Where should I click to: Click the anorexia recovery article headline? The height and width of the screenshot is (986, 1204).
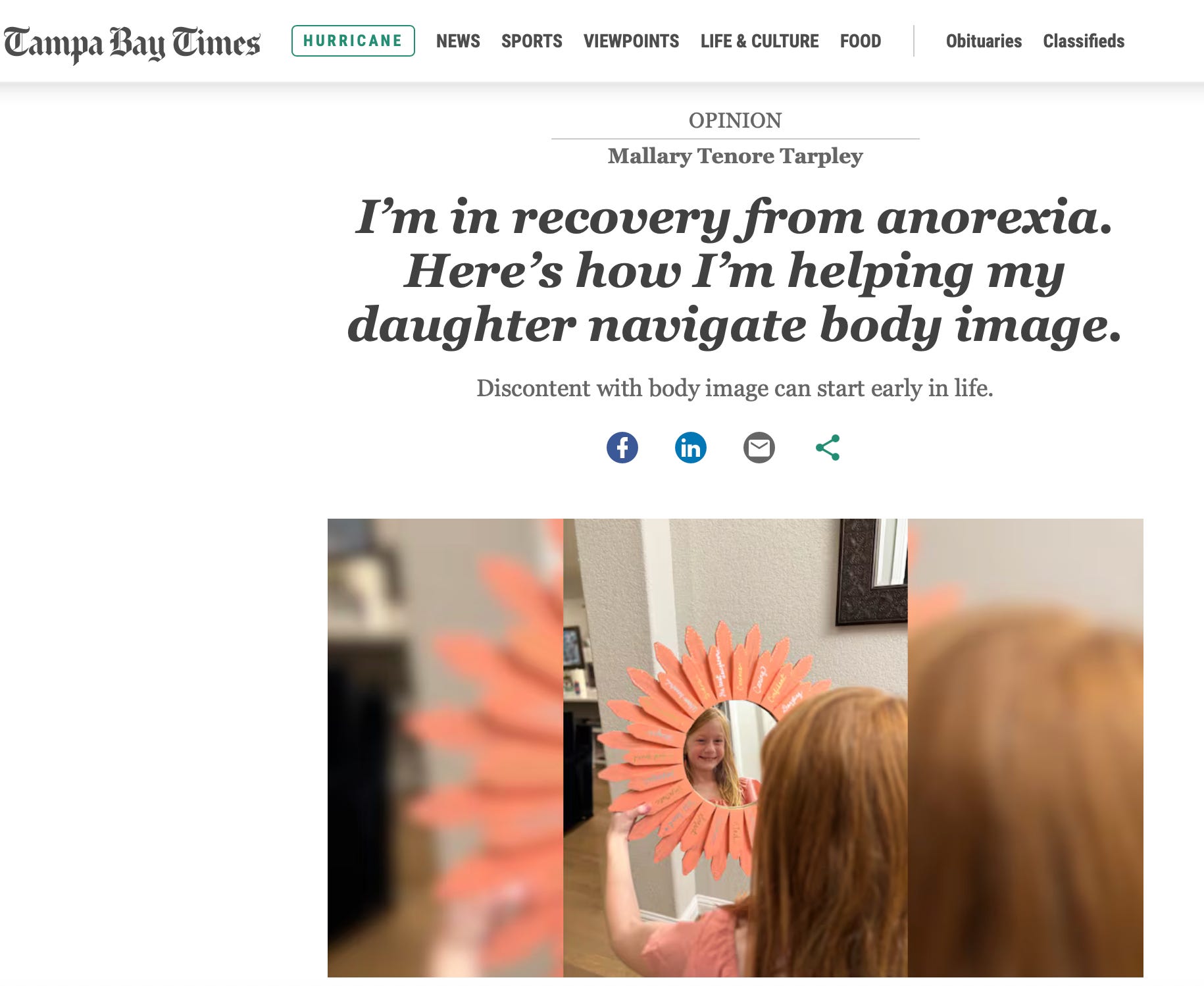(735, 271)
